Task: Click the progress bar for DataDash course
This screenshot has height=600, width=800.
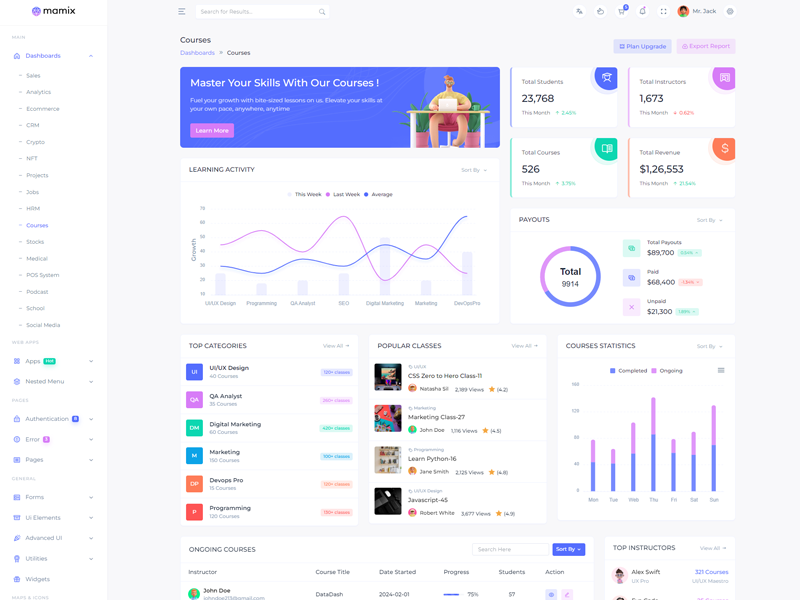Action: click(x=452, y=594)
